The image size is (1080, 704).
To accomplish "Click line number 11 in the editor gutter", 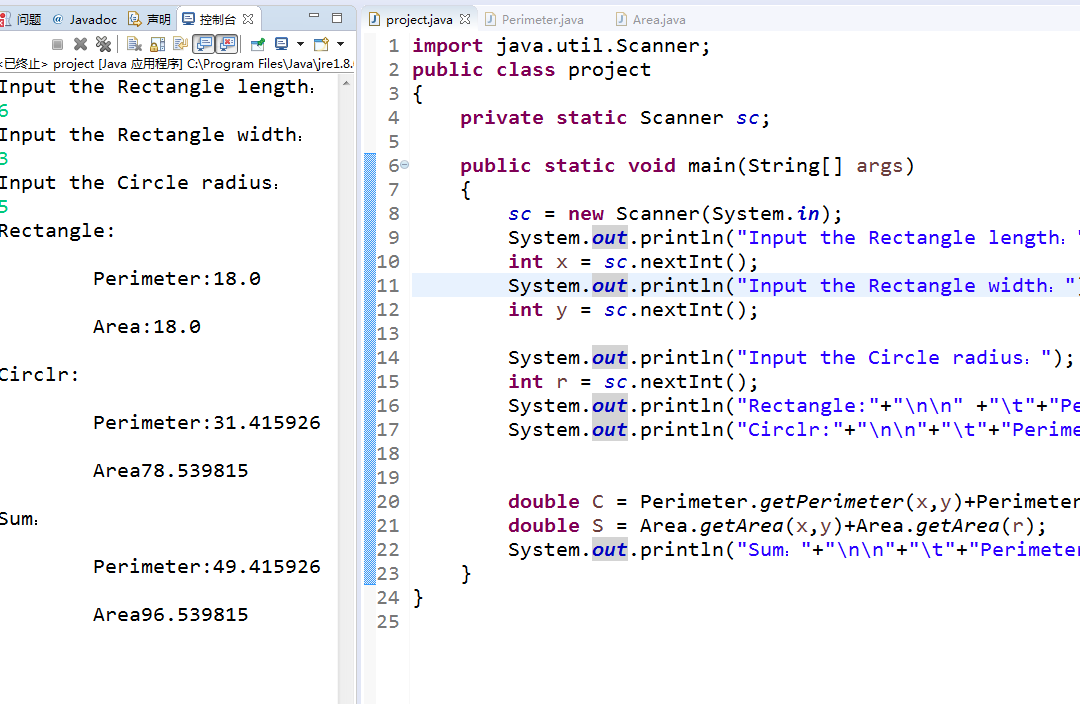I will pos(388,285).
